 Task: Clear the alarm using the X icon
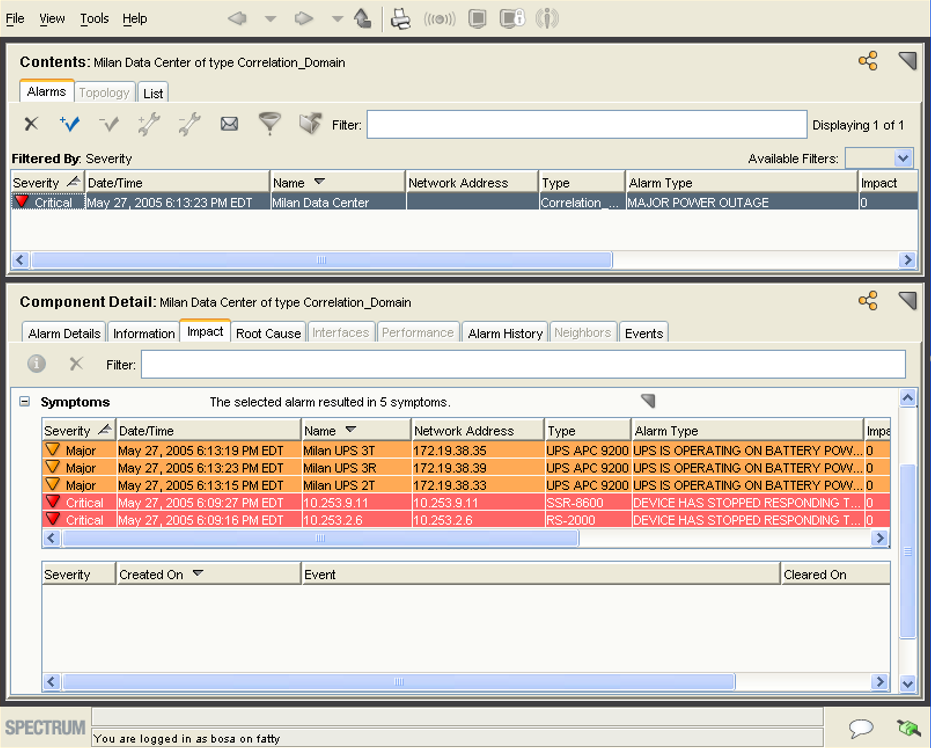click(x=30, y=123)
